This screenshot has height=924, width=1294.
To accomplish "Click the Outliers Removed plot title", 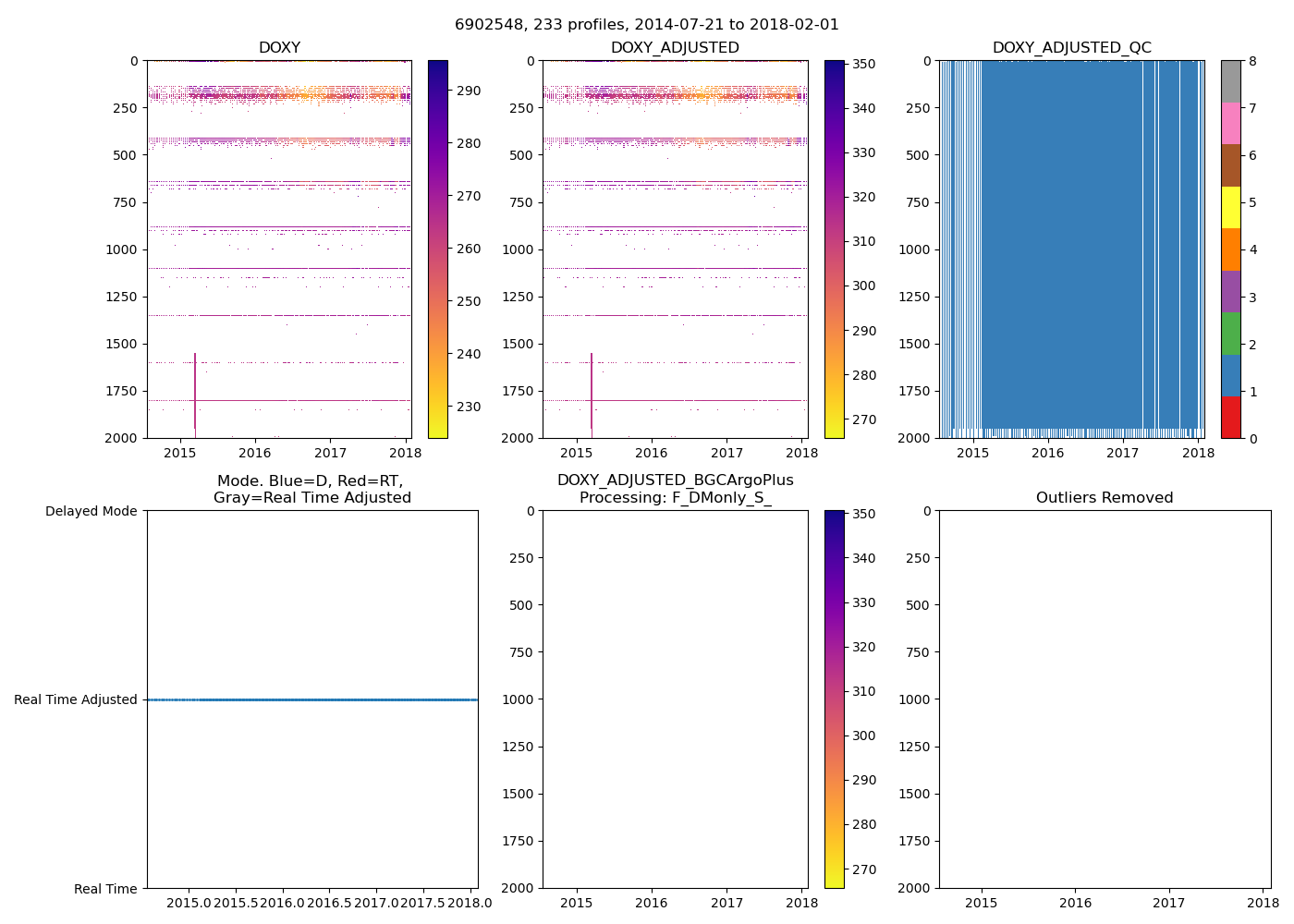I will 1104,498.
